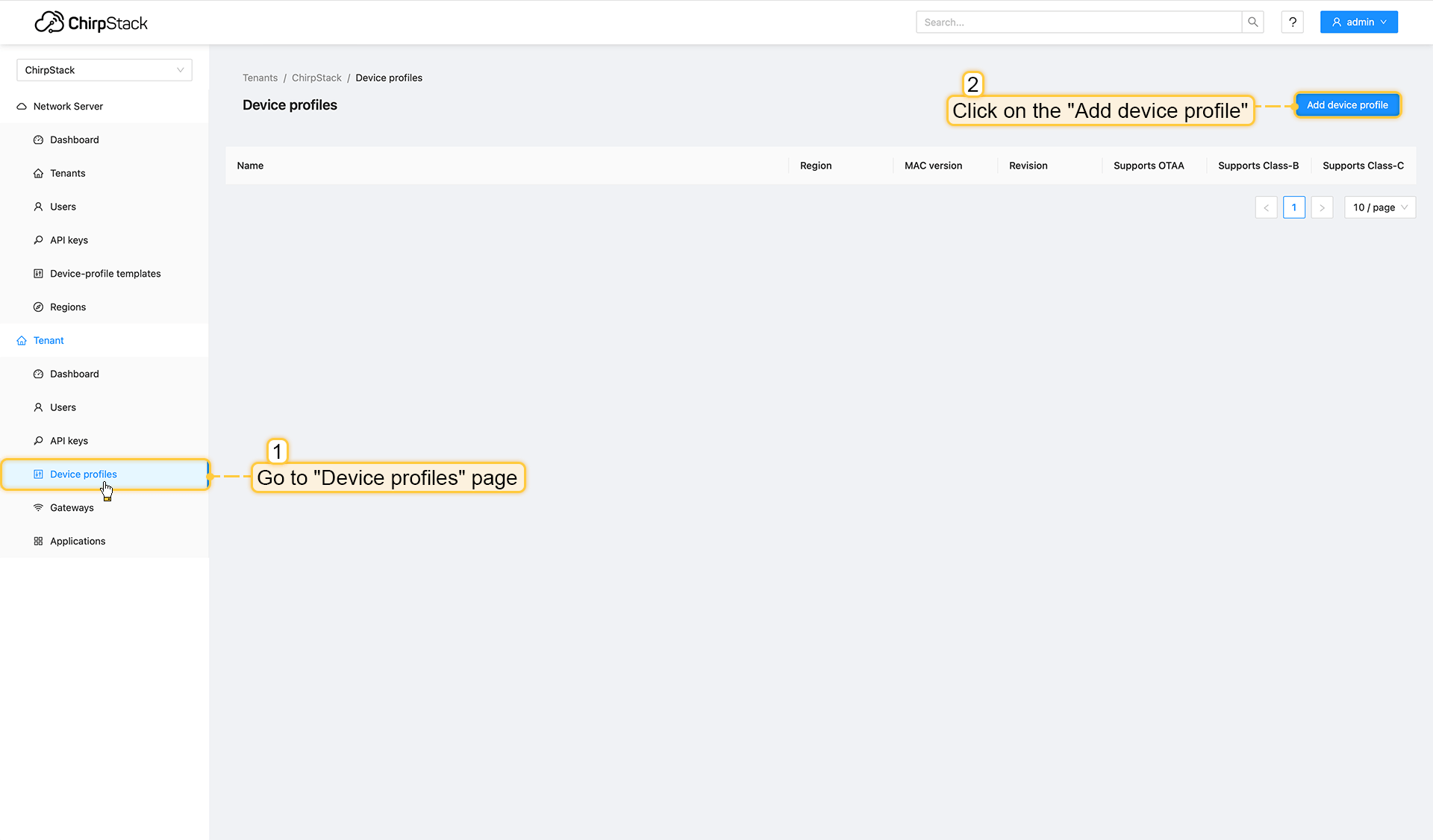Open Device profiles in Tenant menu

84,474
